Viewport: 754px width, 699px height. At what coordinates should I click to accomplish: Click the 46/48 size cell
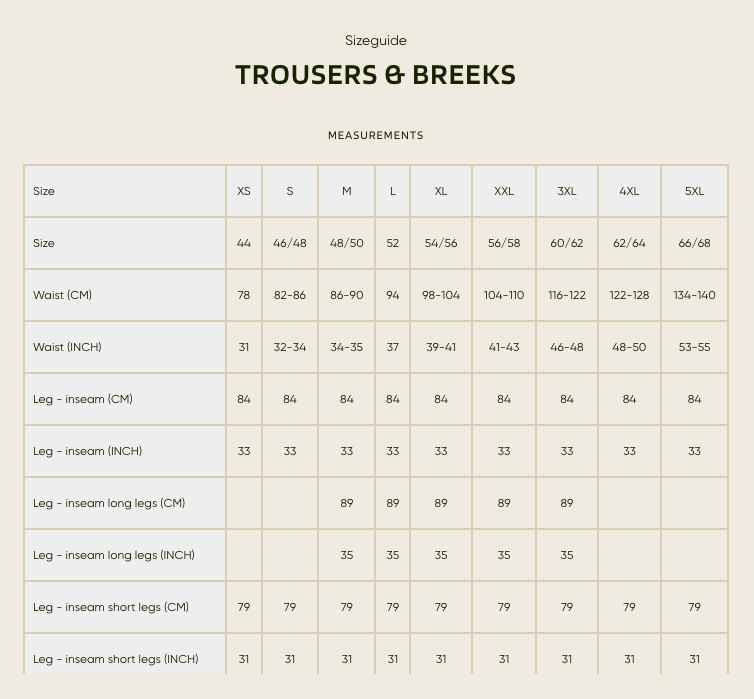coord(290,243)
